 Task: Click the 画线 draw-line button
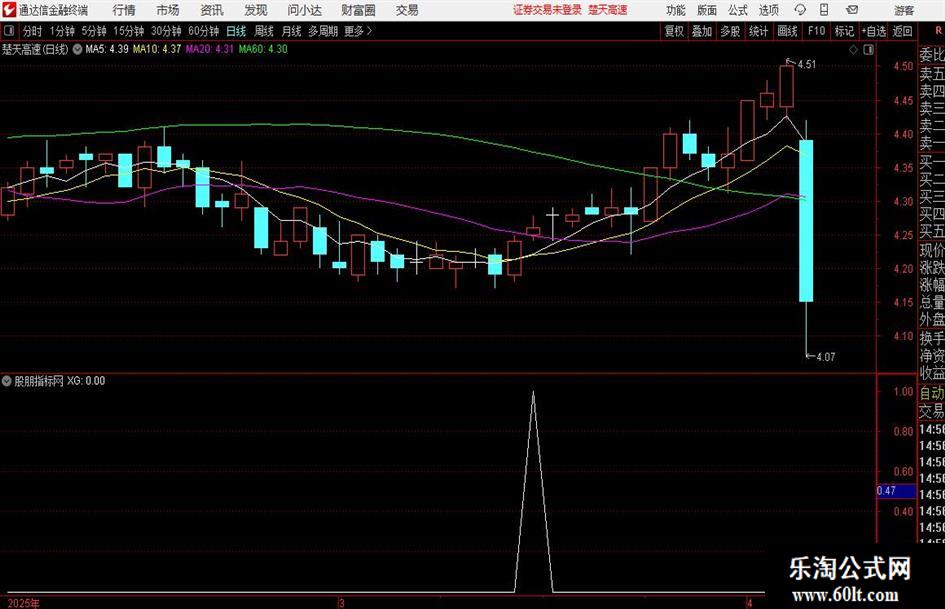[788, 31]
